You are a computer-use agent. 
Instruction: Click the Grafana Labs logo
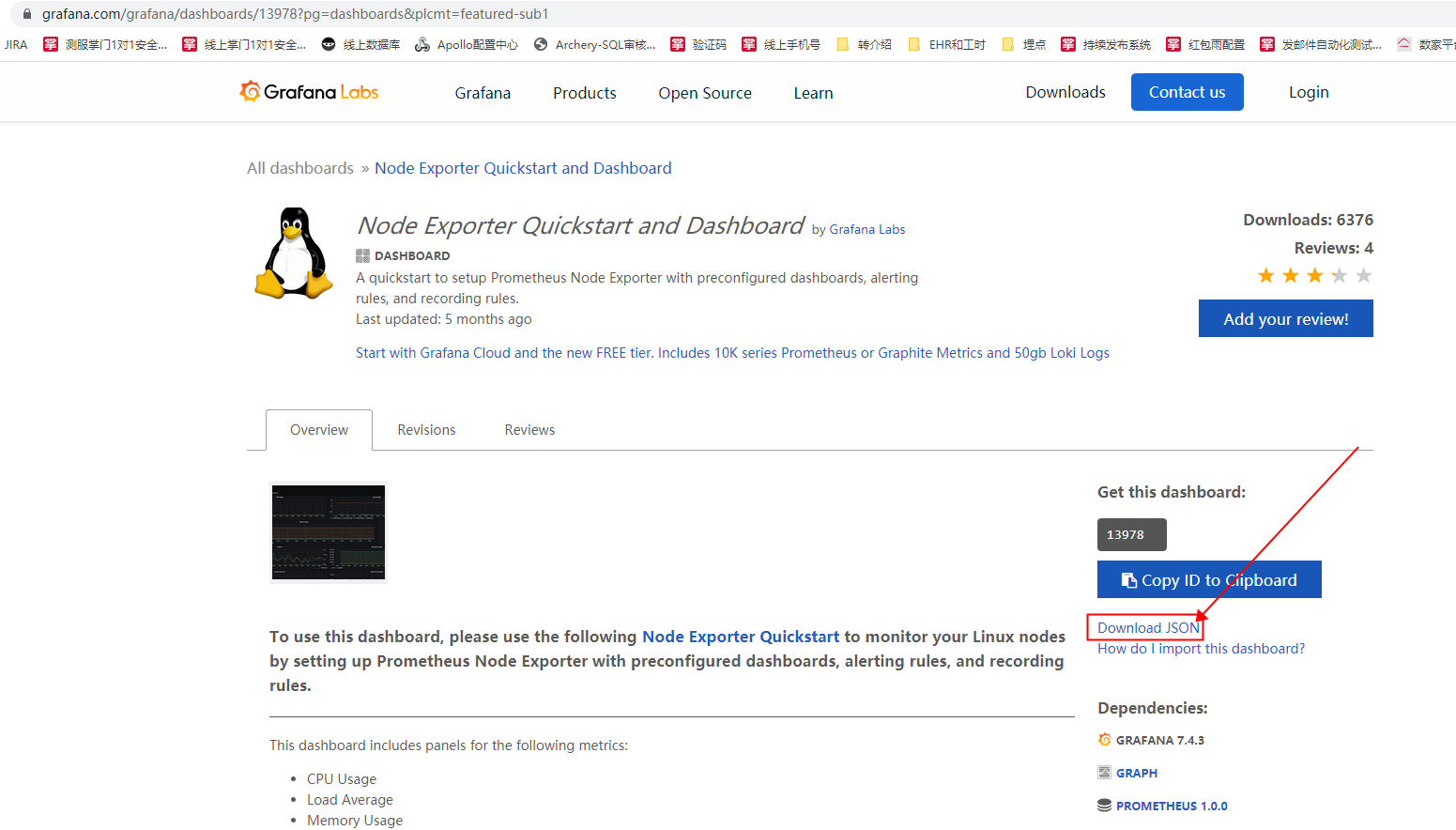click(309, 92)
